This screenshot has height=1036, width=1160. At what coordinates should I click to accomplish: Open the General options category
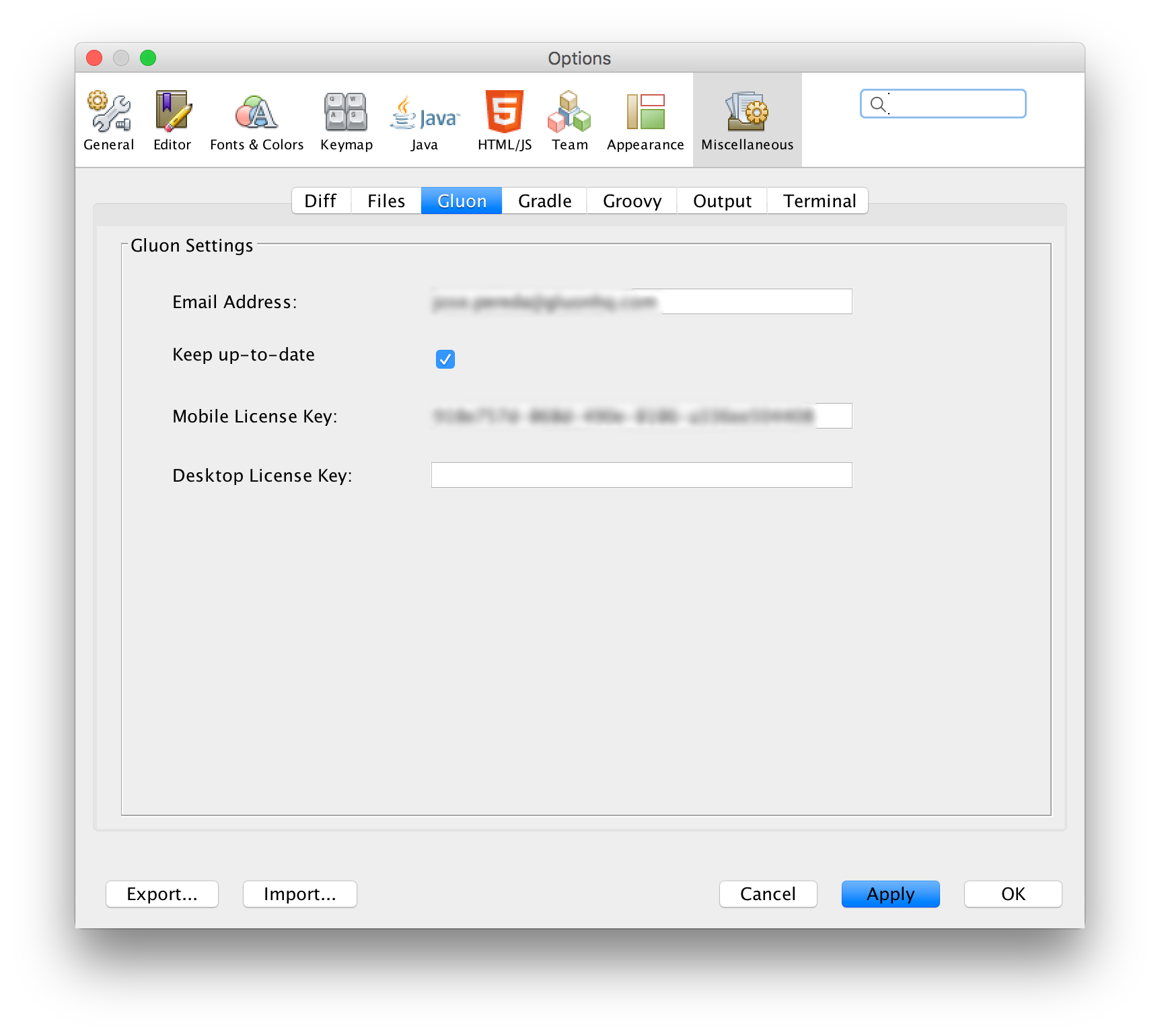pos(109,120)
